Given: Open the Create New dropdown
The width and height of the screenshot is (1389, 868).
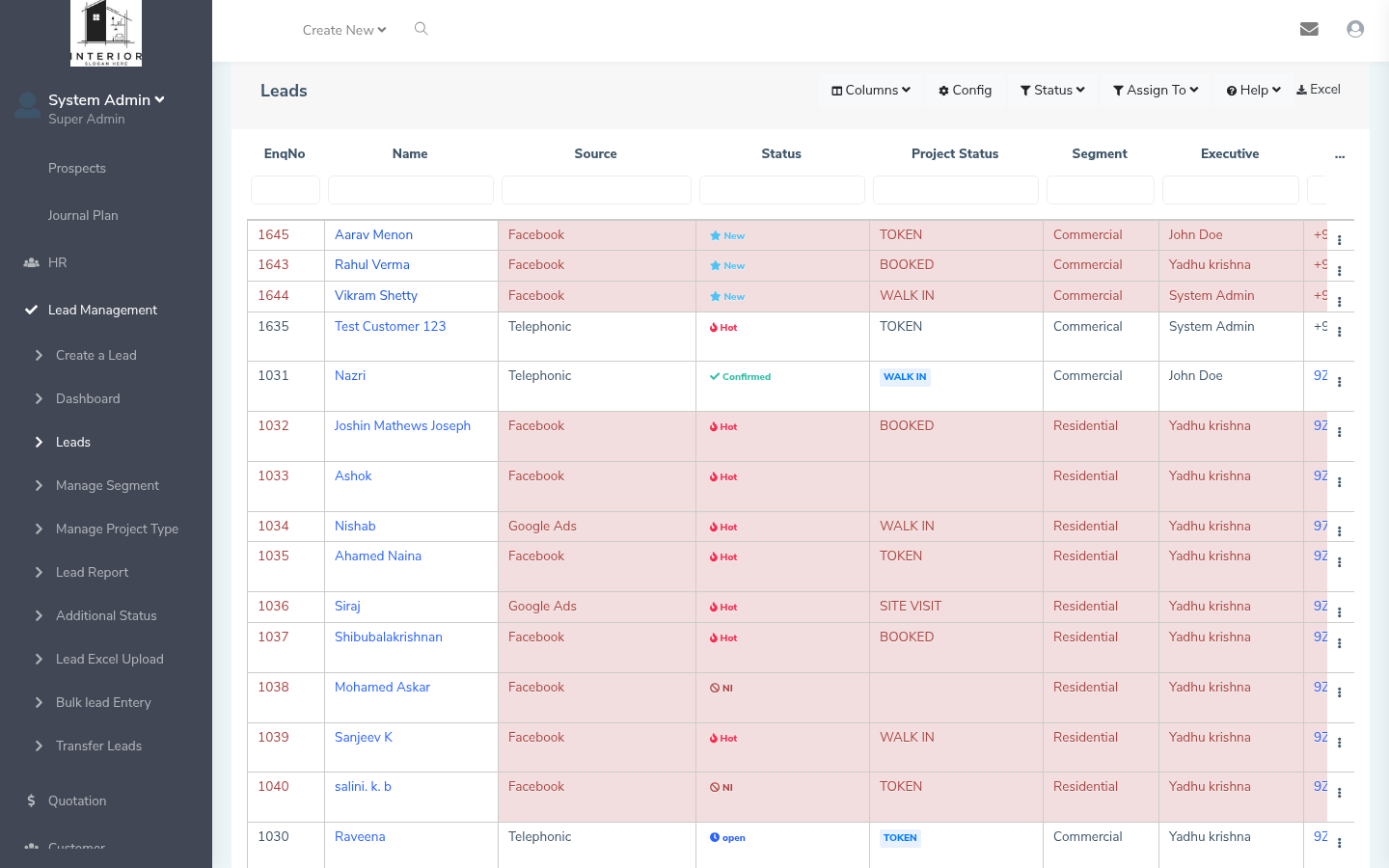Looking at the screenshot, I should click(x=344, y=30).
